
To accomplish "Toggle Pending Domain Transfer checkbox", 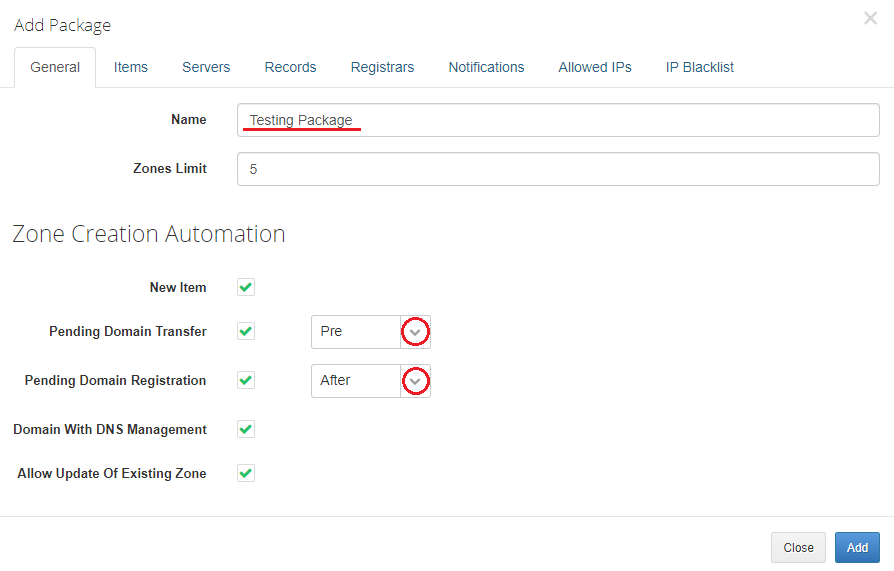I will [246, 331].
